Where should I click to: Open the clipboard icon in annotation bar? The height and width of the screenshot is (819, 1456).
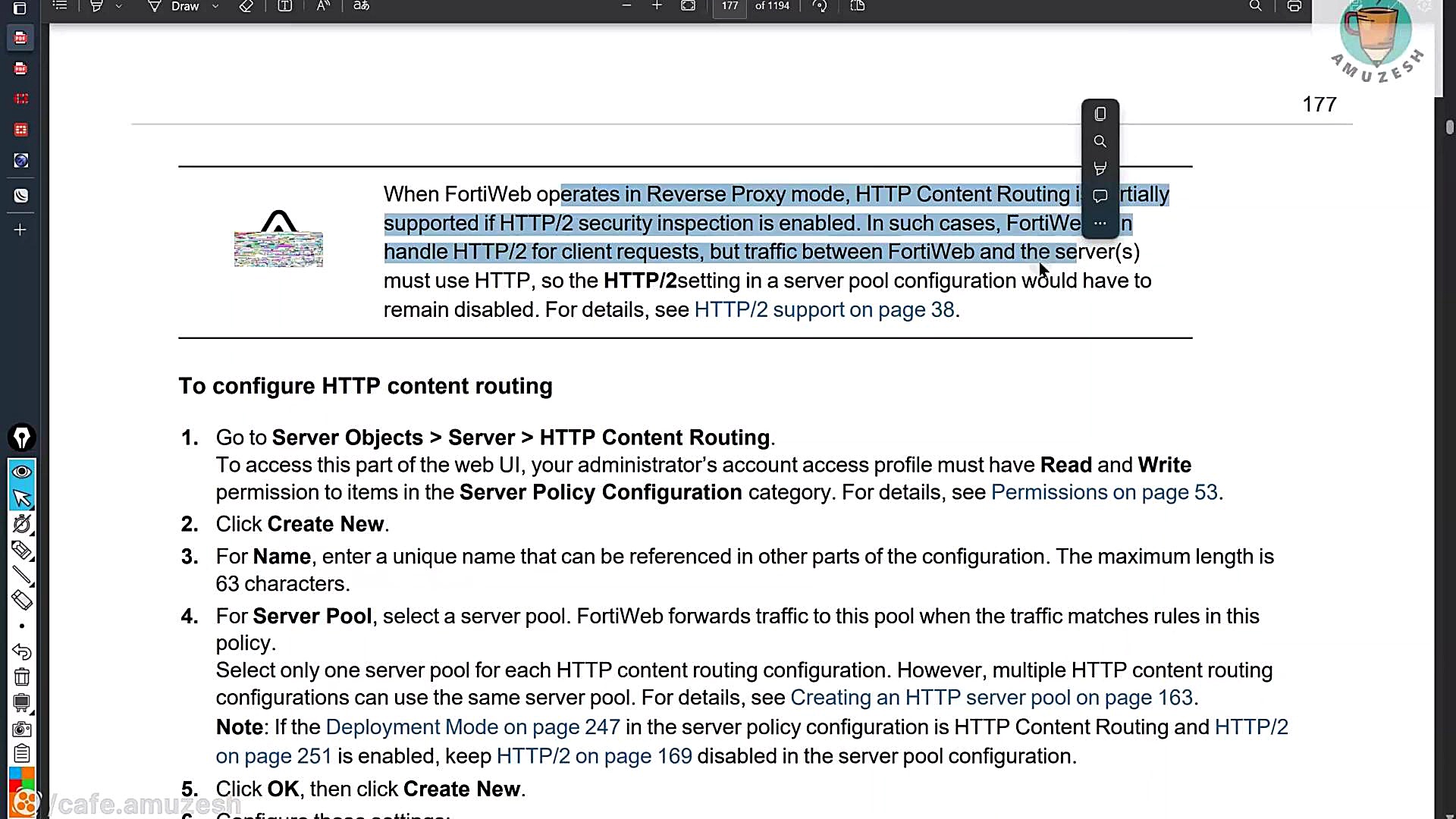point(22,755)
